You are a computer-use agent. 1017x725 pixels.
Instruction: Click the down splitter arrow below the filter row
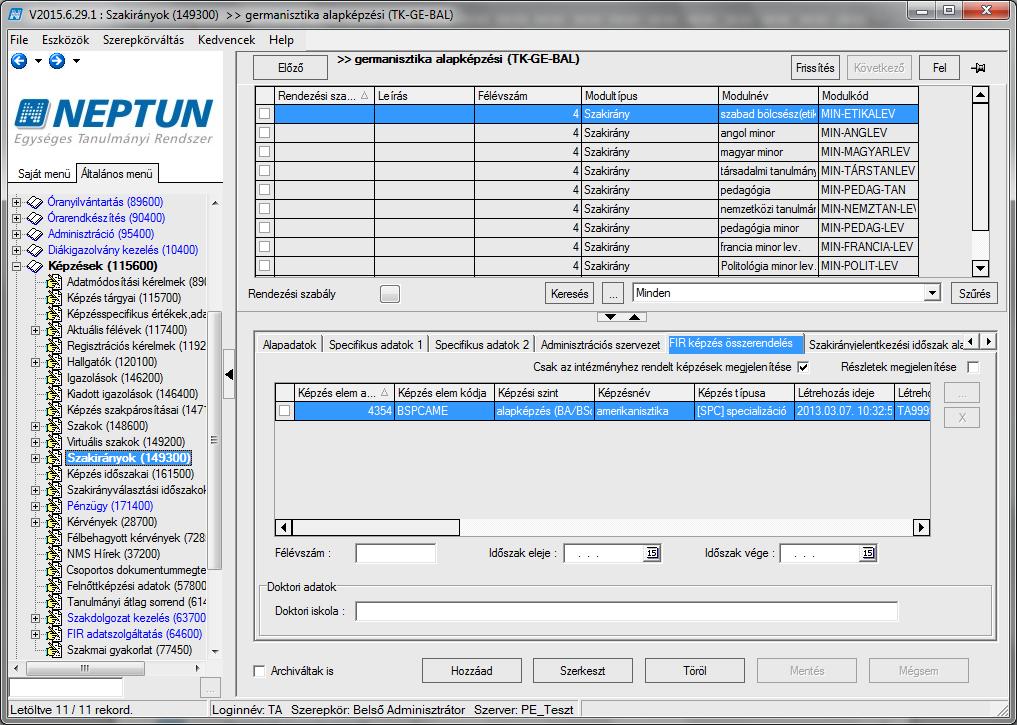pos(610,317)
